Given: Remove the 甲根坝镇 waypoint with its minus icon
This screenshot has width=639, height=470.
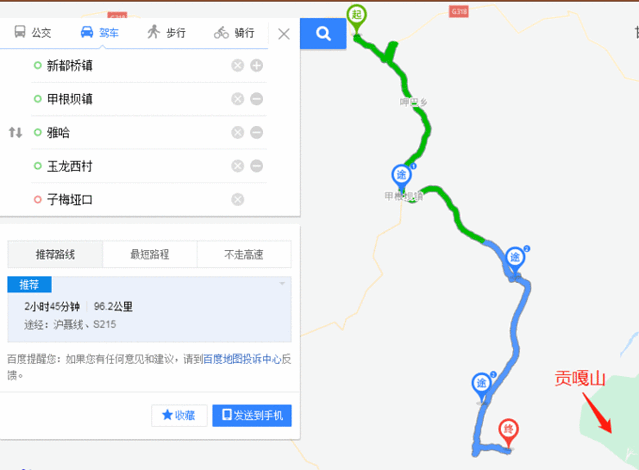Looking at the screenshot, I should [256, 99].
